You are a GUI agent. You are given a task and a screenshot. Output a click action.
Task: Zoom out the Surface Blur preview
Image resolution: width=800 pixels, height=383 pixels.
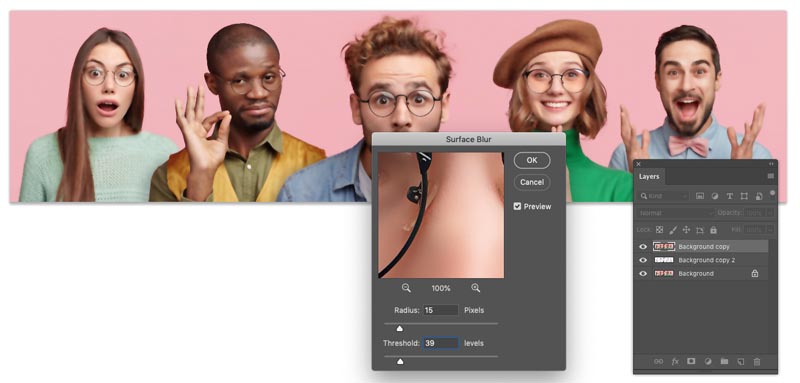[406, 288]
